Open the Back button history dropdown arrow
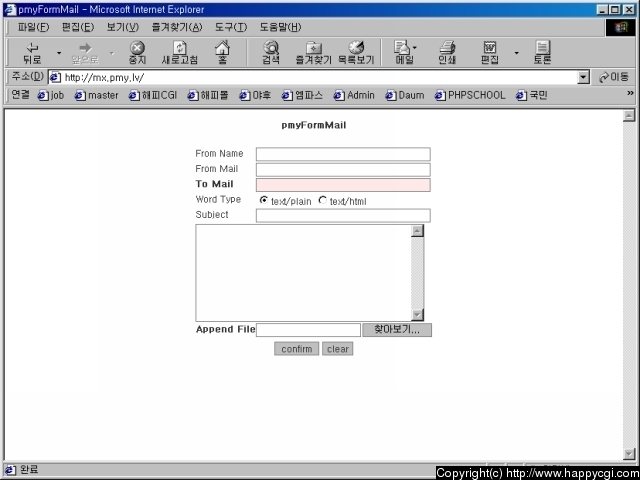 (59, 53)
